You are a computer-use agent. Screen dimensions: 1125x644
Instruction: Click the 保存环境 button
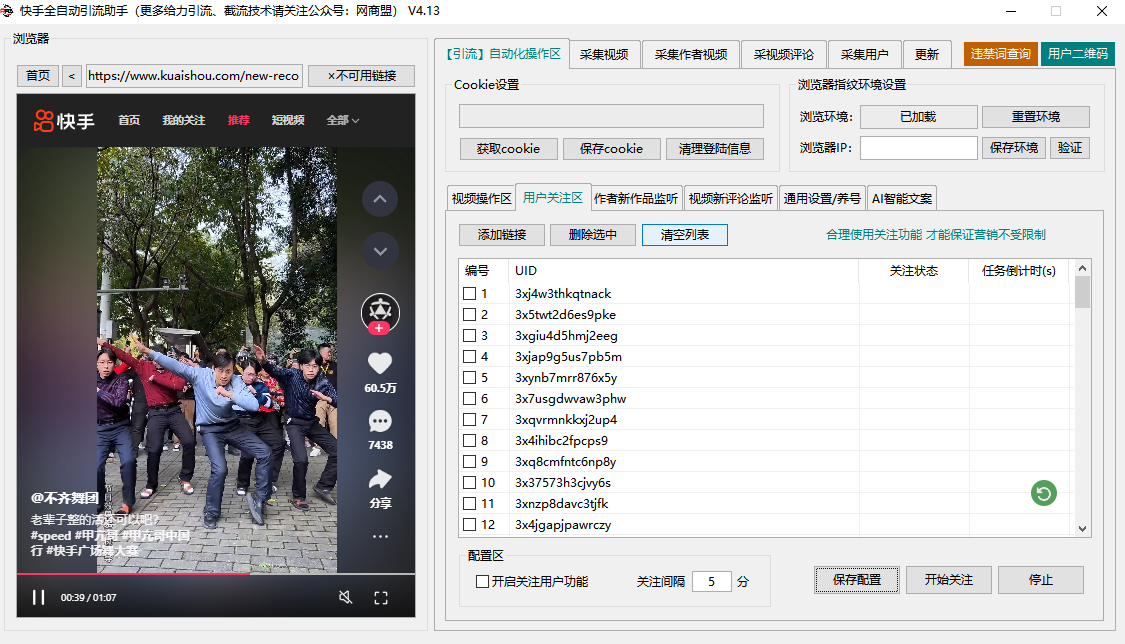pos(1014,148)
